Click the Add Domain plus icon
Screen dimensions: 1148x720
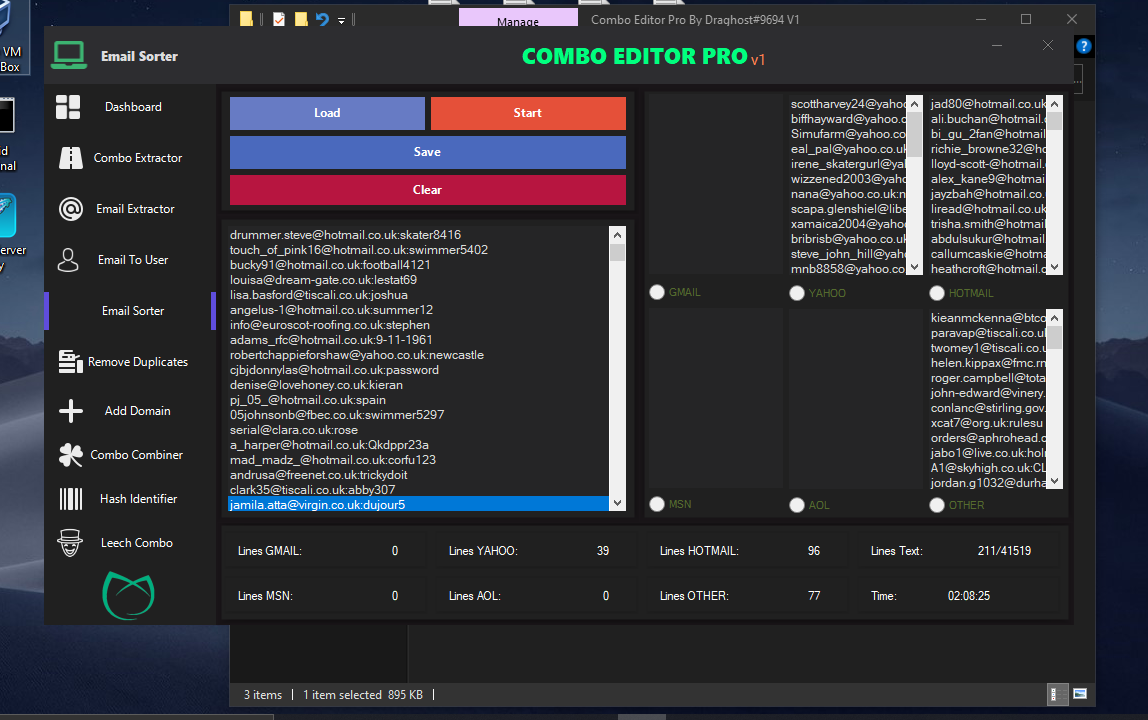click(70, 411)
